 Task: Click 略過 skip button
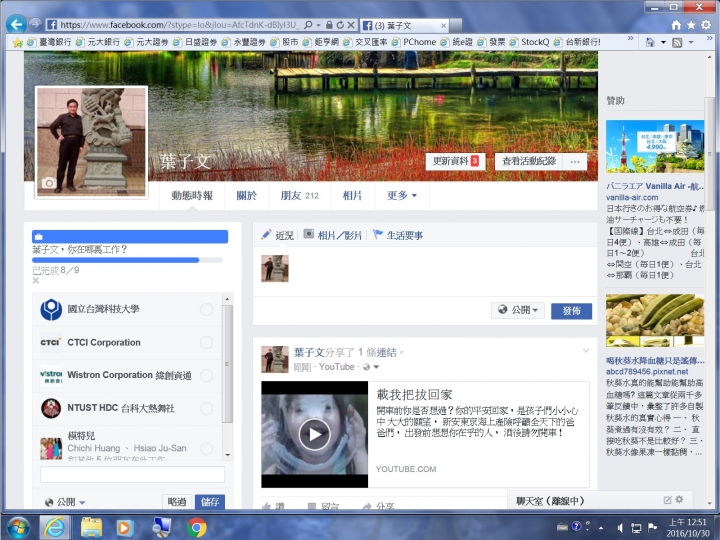point(177,502)
